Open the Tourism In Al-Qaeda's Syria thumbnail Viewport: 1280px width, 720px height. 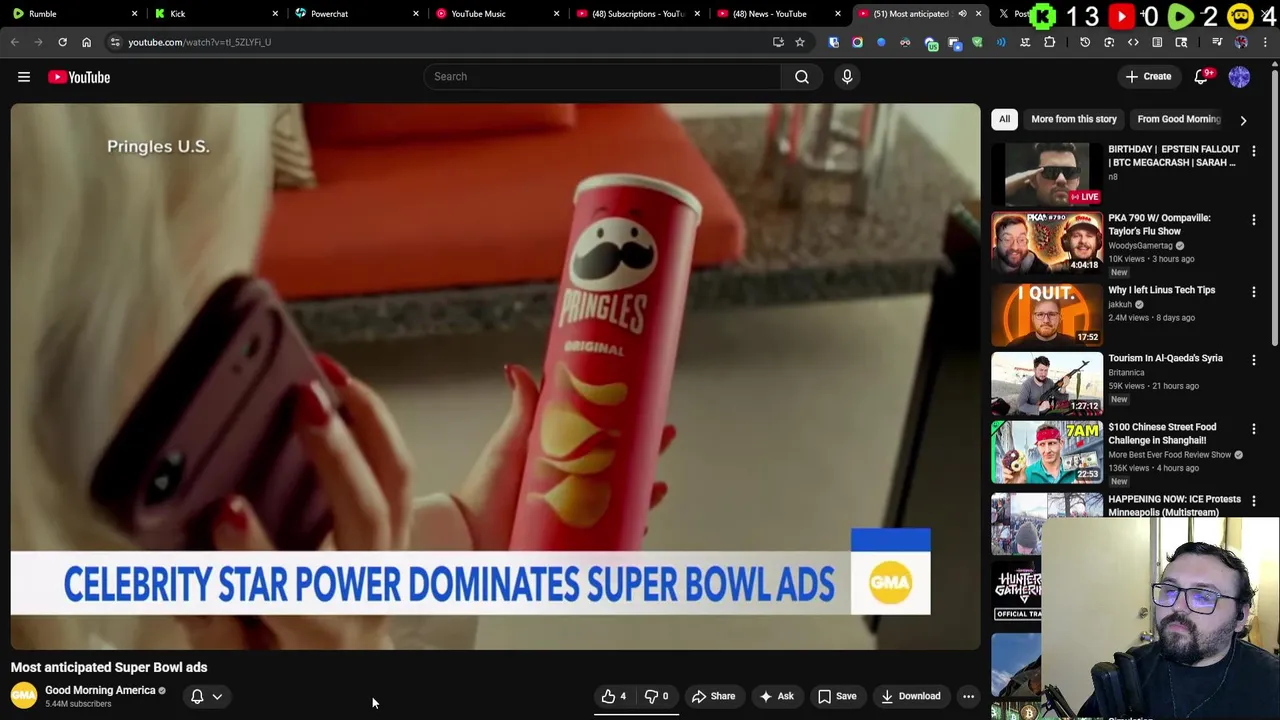[1047, 383]
